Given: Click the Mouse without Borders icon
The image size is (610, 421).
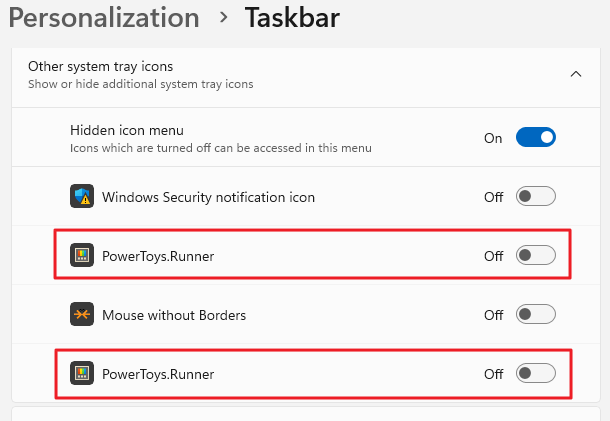Looking at the screenshot, I should (82, 315).
